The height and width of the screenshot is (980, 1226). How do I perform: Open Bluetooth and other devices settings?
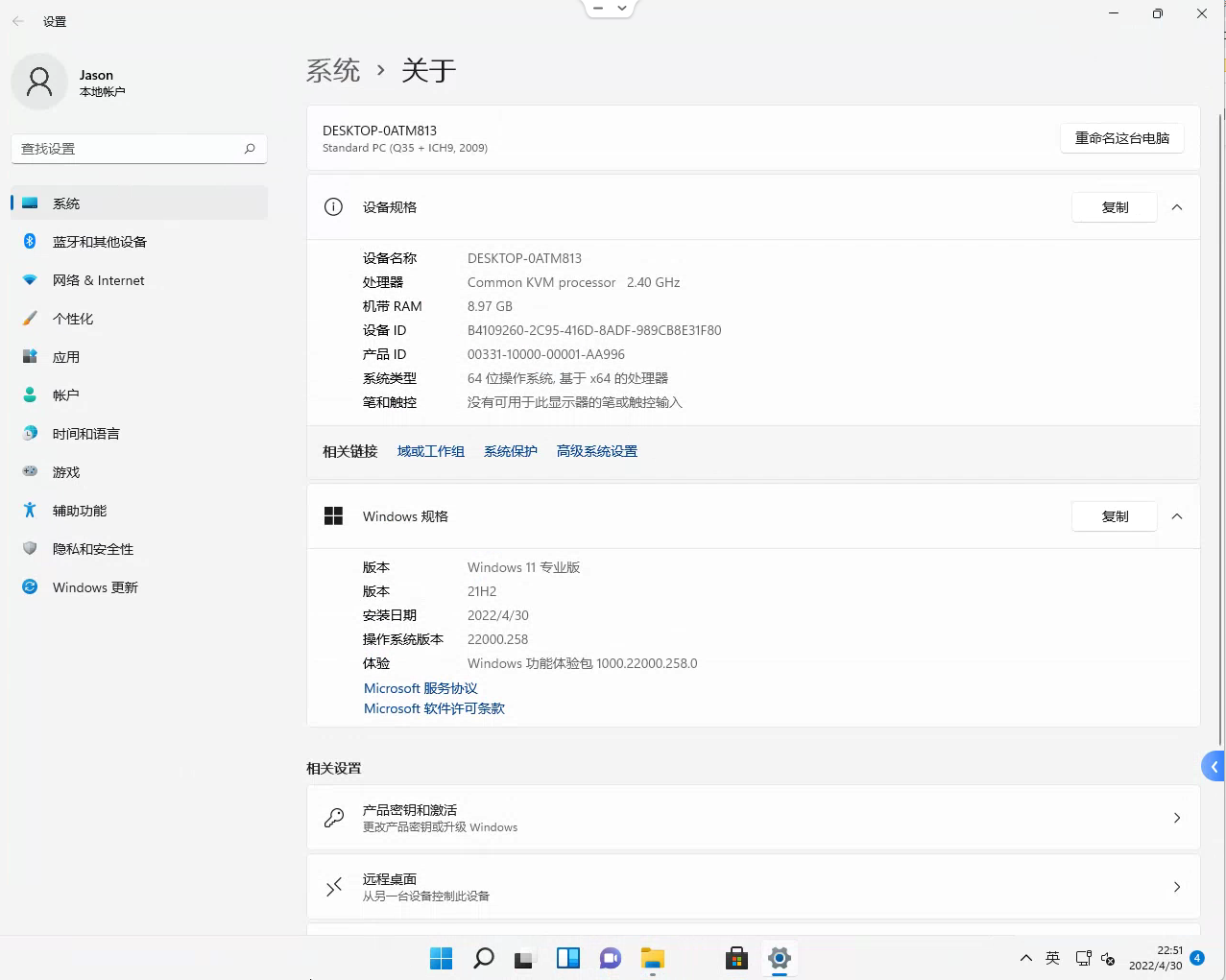[x=99, y=242]
